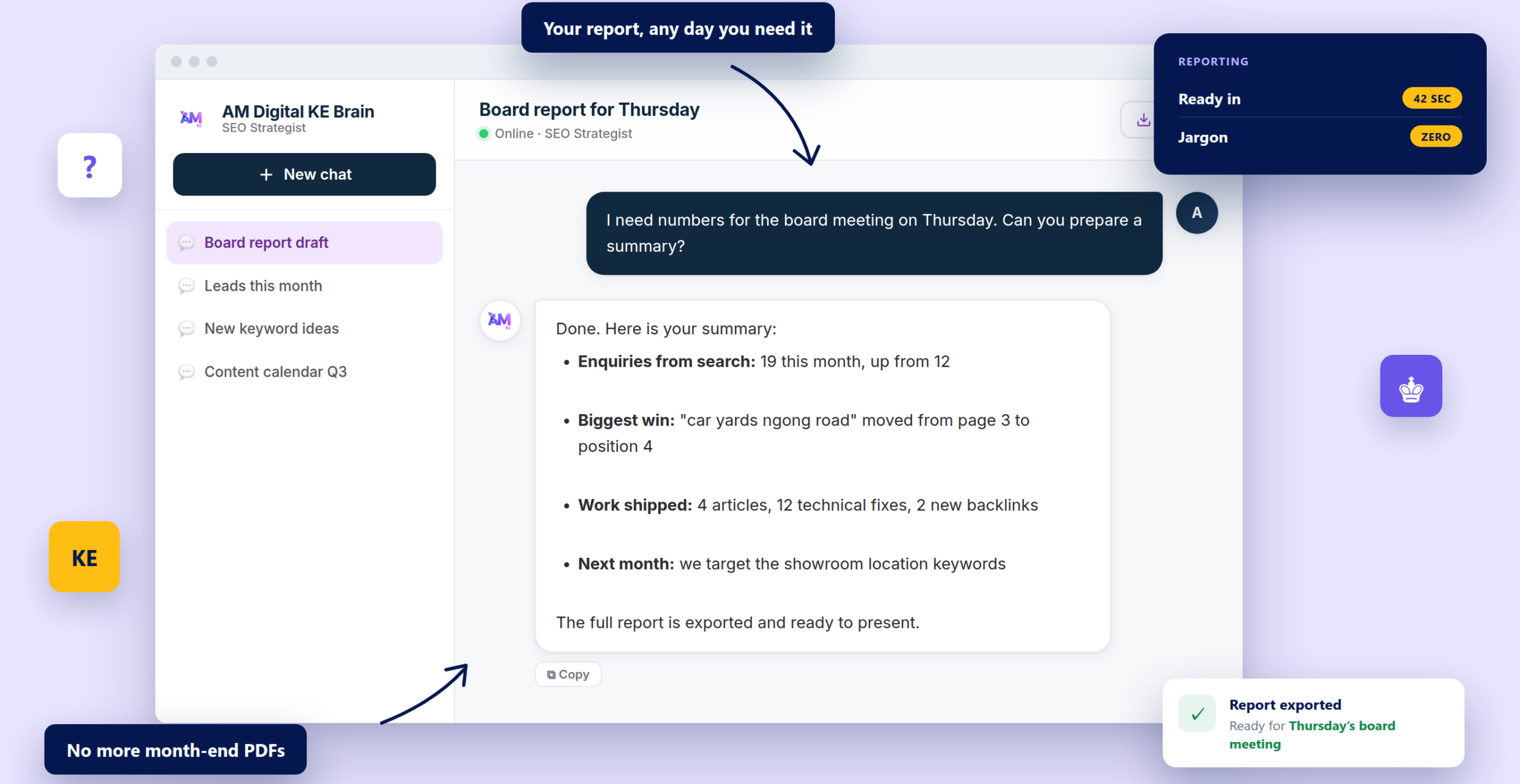The height and width of the screenshot is (784, 1520).
Task: Click the ZERO jargon badge
Action: [1435, 137]
